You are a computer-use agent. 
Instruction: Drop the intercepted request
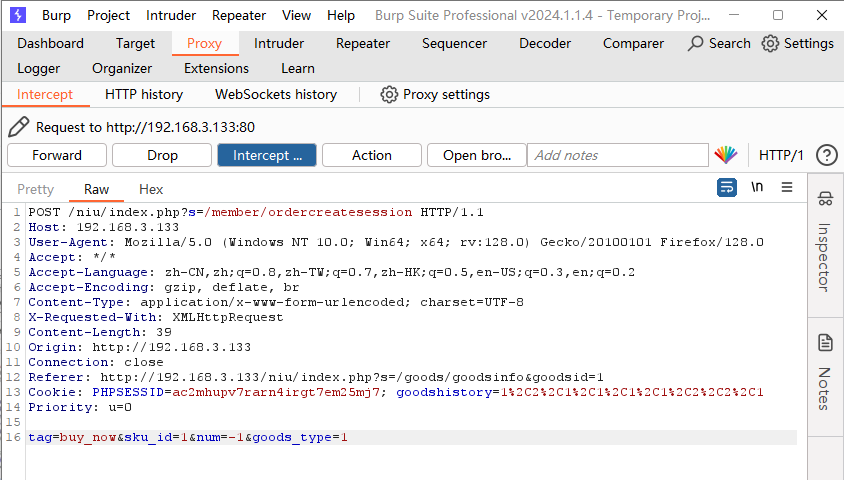click(162, 155)
